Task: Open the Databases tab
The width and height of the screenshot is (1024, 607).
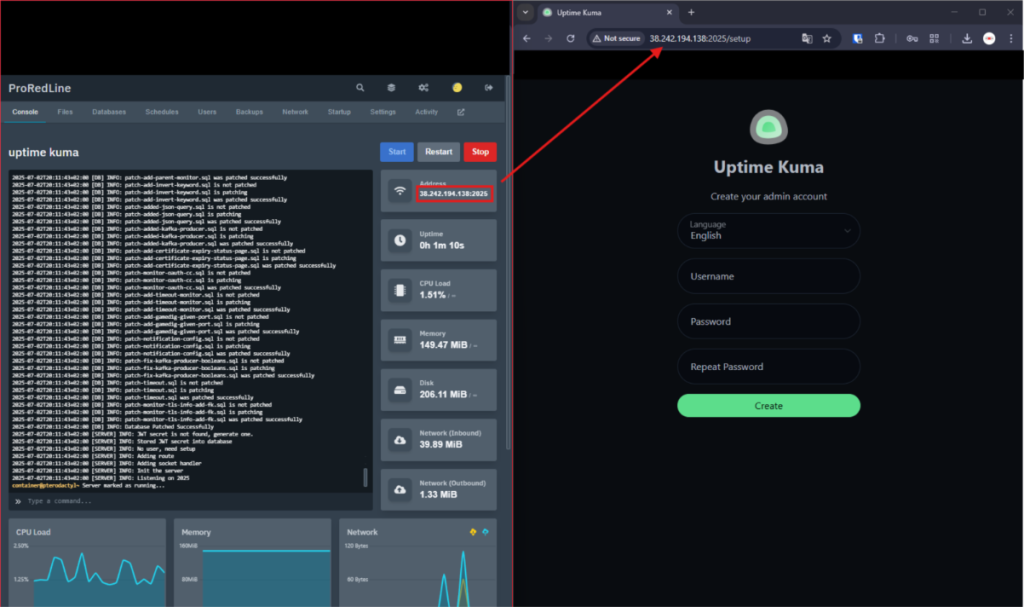Action: click(109, 112)
